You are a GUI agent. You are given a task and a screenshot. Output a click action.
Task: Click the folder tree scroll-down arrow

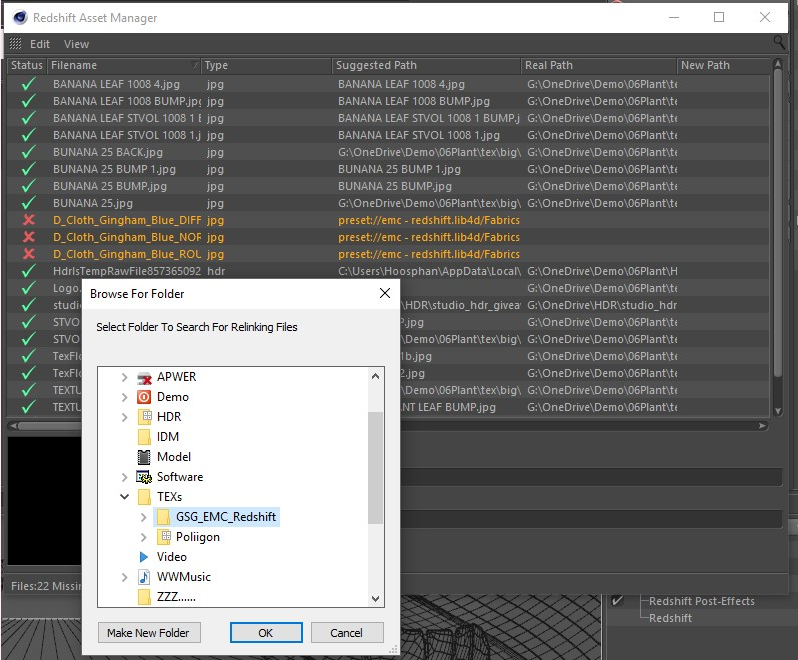point(375,598)
